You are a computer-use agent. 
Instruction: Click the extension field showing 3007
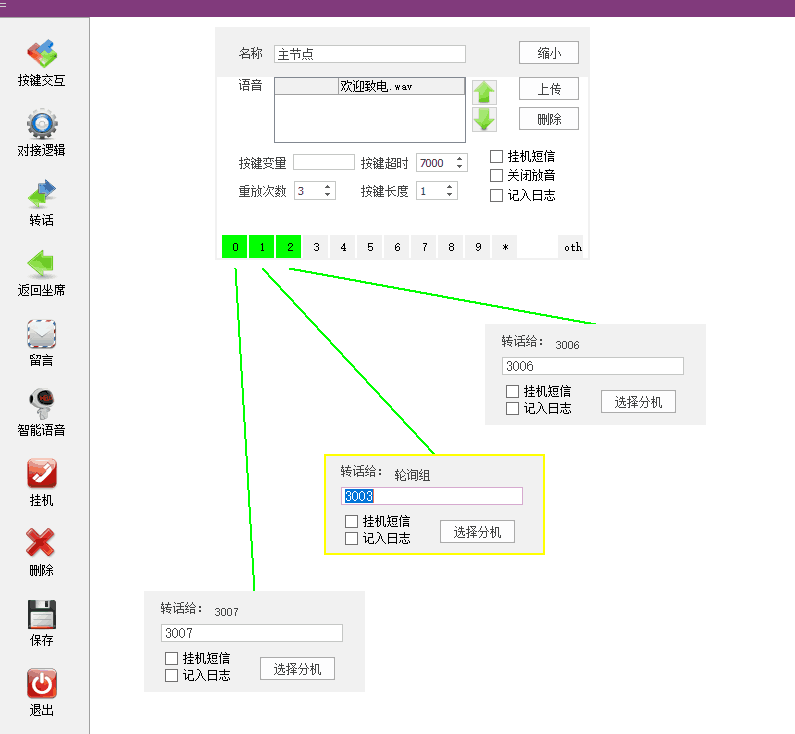click(x=251, y=633)
